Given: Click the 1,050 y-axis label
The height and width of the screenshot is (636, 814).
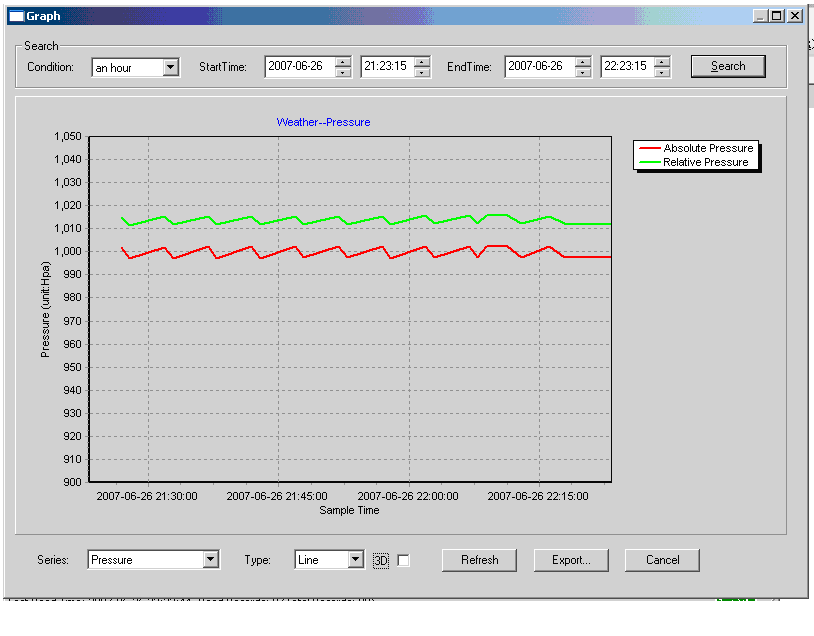Looking at the screenshot, I should pyautogui.click(x=68, y=137).
